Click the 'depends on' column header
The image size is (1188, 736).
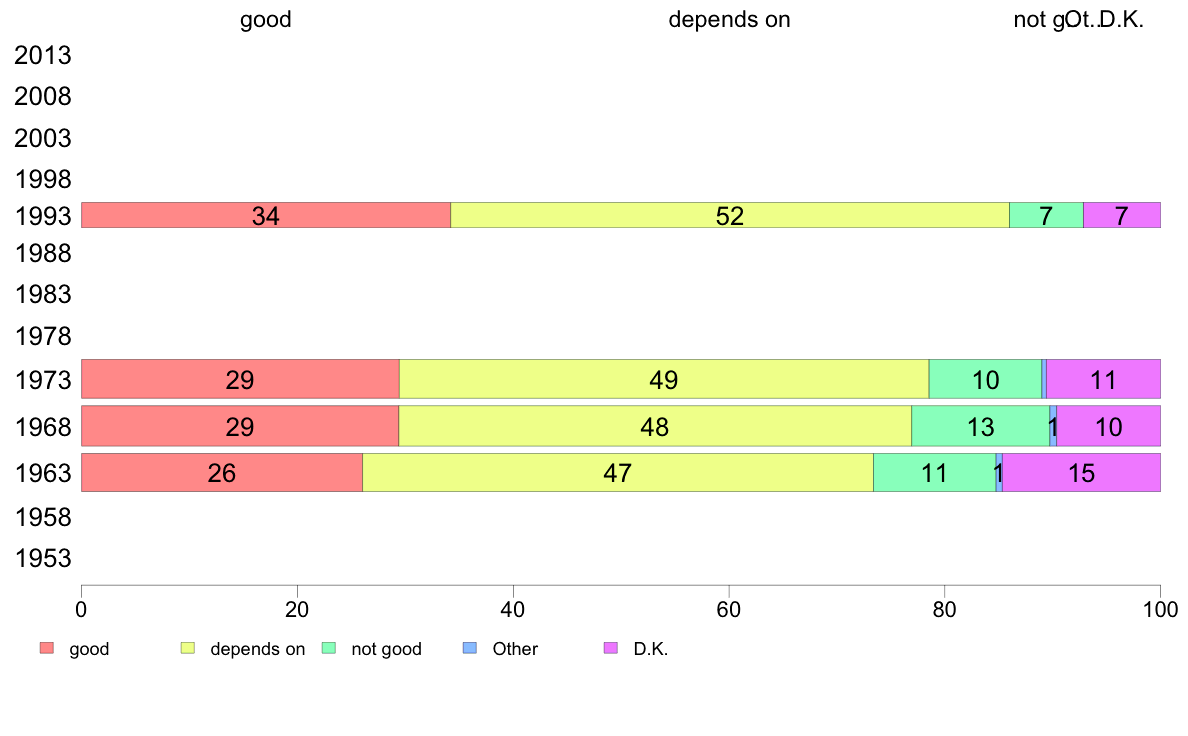coord(729,19)
